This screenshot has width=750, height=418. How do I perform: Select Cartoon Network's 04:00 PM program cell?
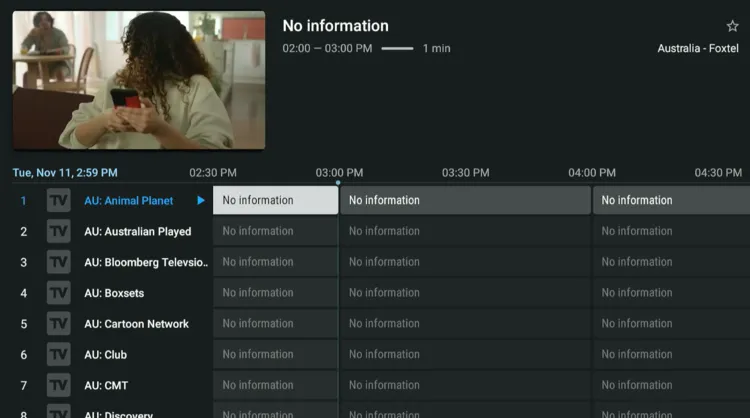(x=671, y=324)
